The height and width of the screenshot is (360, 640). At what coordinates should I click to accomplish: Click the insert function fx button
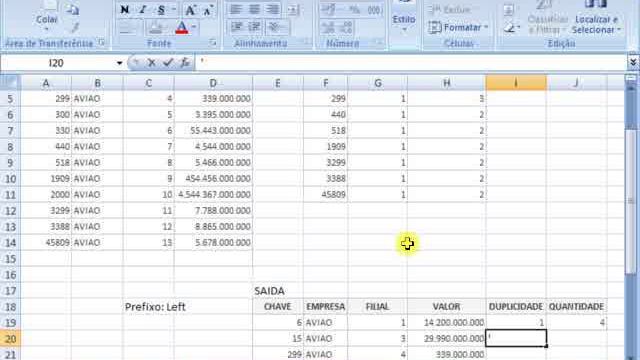[x=185, y=62]
